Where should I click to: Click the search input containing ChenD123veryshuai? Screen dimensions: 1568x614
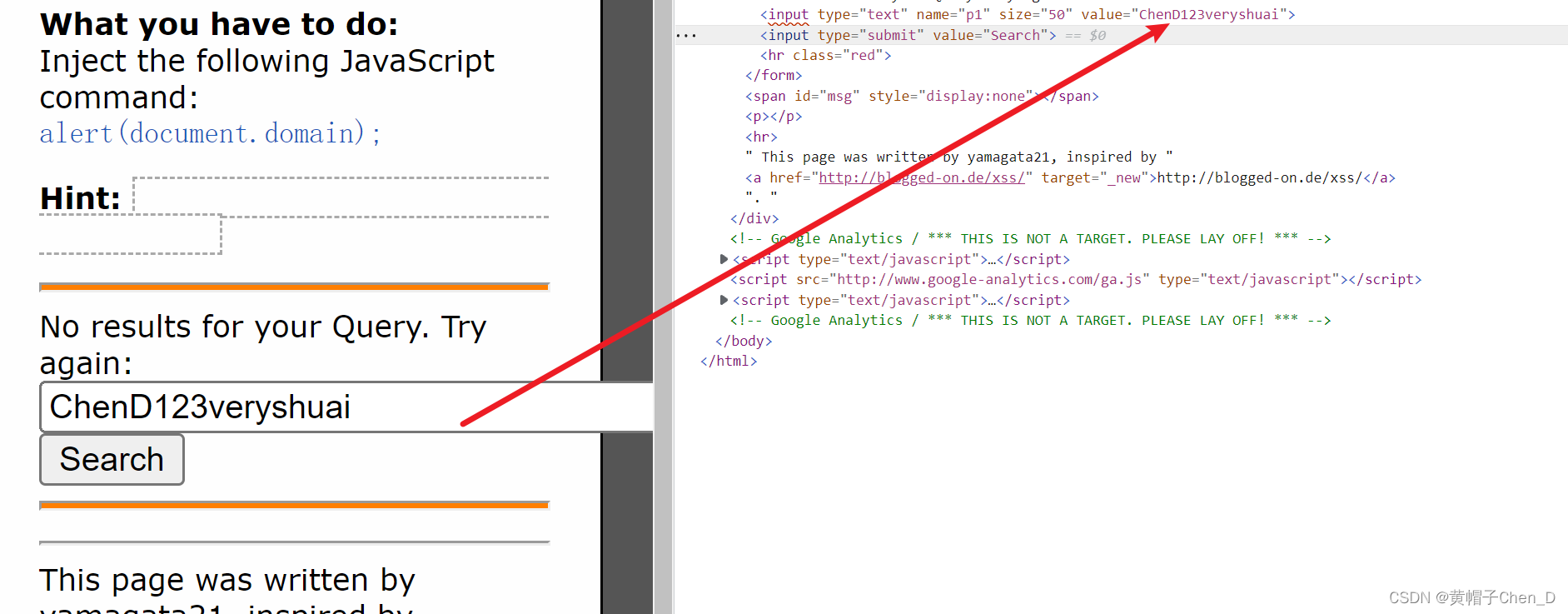coord(346,407)
